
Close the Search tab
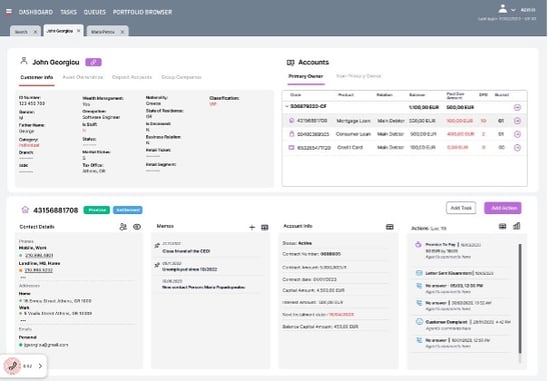[x=35, y=32]
